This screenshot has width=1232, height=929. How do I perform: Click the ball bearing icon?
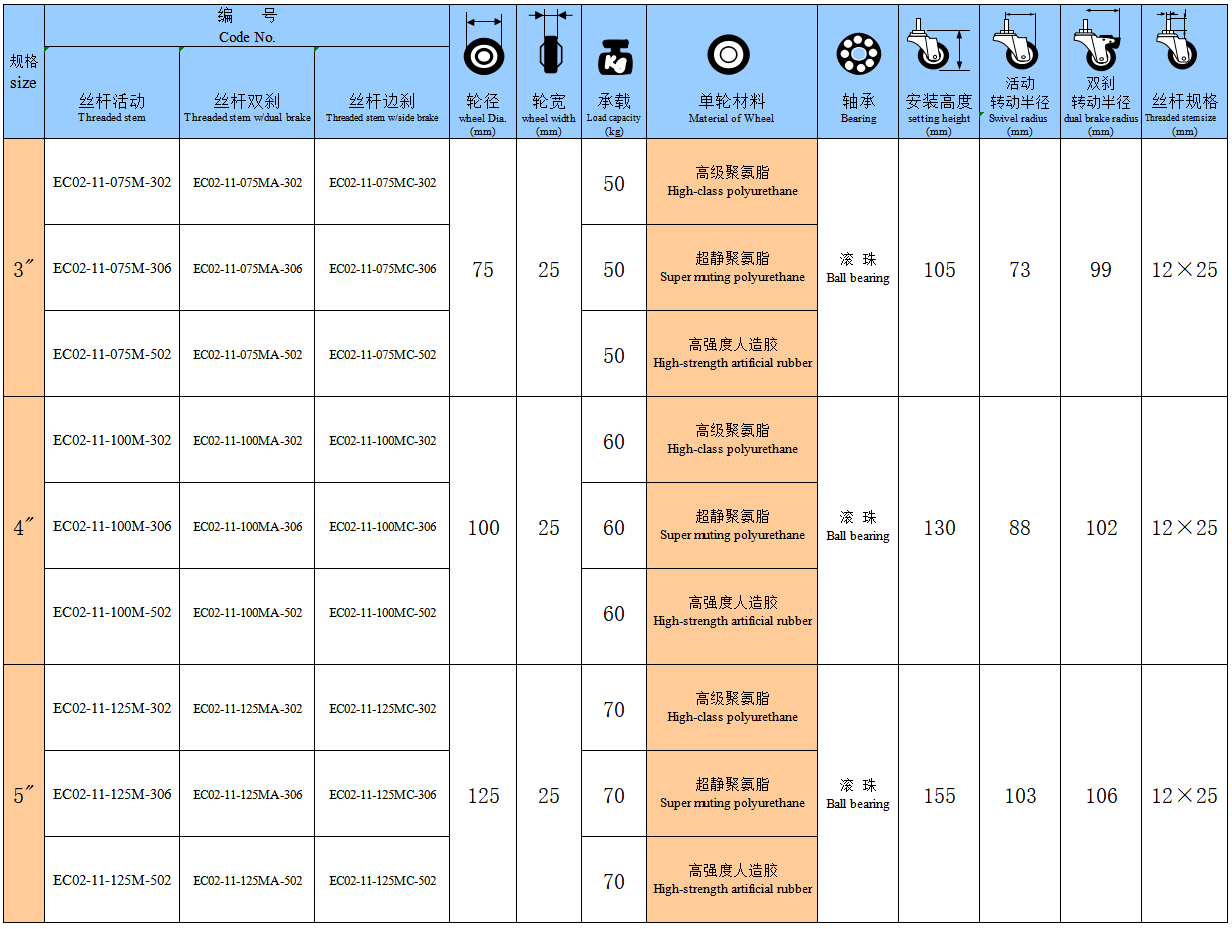pyautogui.click(x=858, y=53)
